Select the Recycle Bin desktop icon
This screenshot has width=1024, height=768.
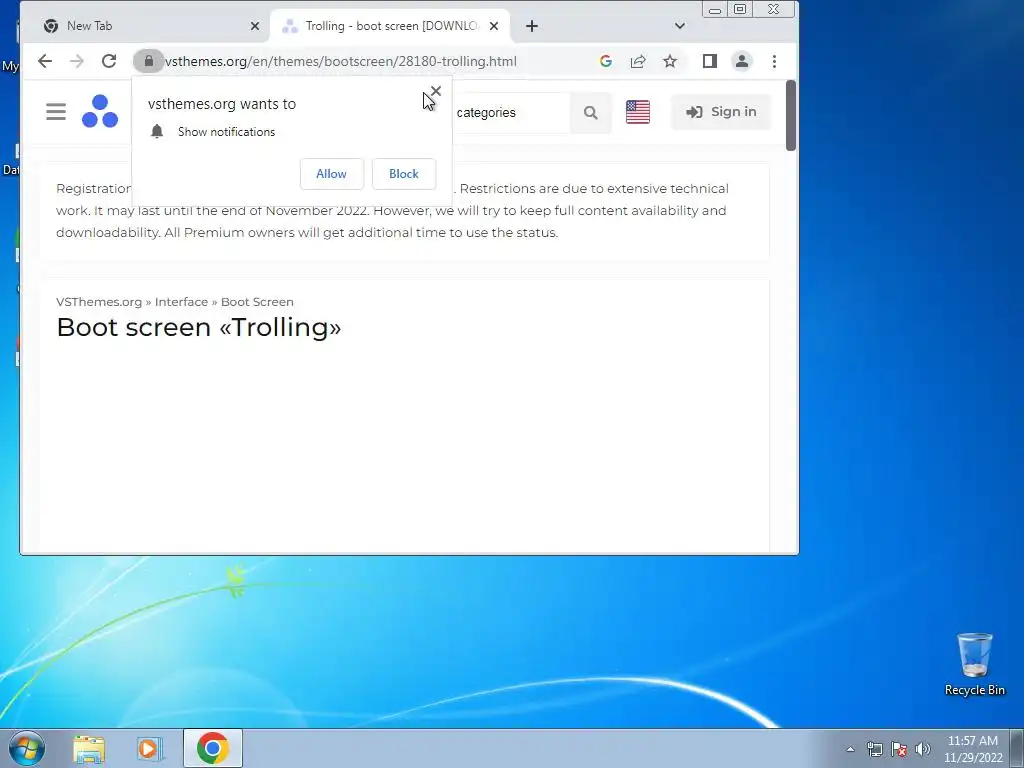pyautogui.click(x=974, y=664)
